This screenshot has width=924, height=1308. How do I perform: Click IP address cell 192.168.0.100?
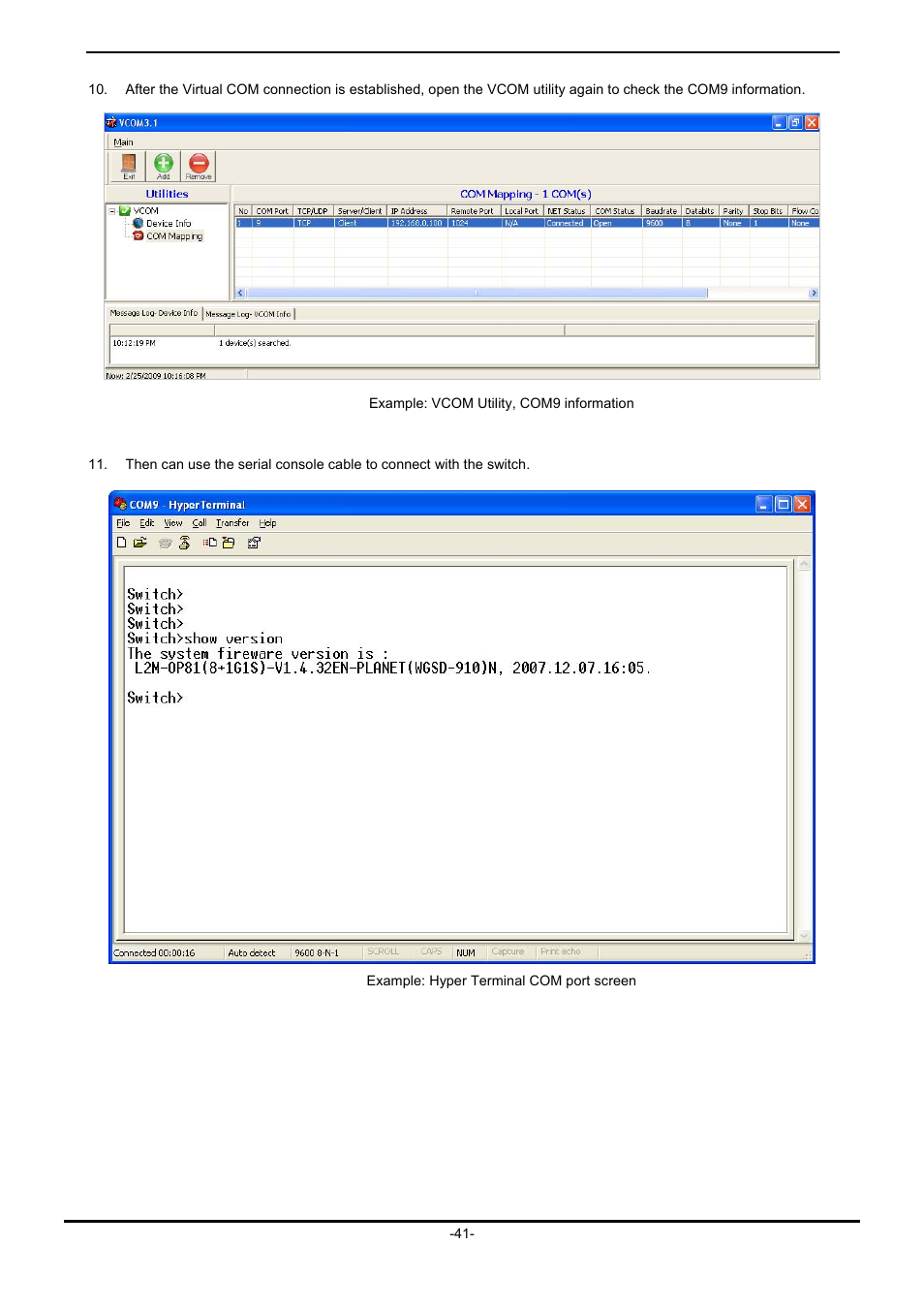coord(417,223)
